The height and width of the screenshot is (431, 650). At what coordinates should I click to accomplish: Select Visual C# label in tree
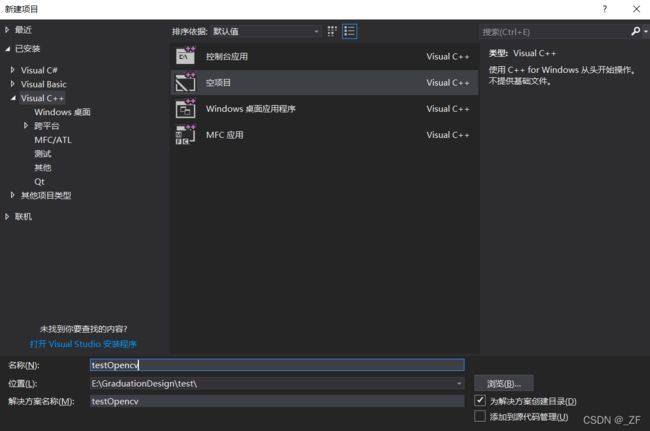(x=39, y=70)
